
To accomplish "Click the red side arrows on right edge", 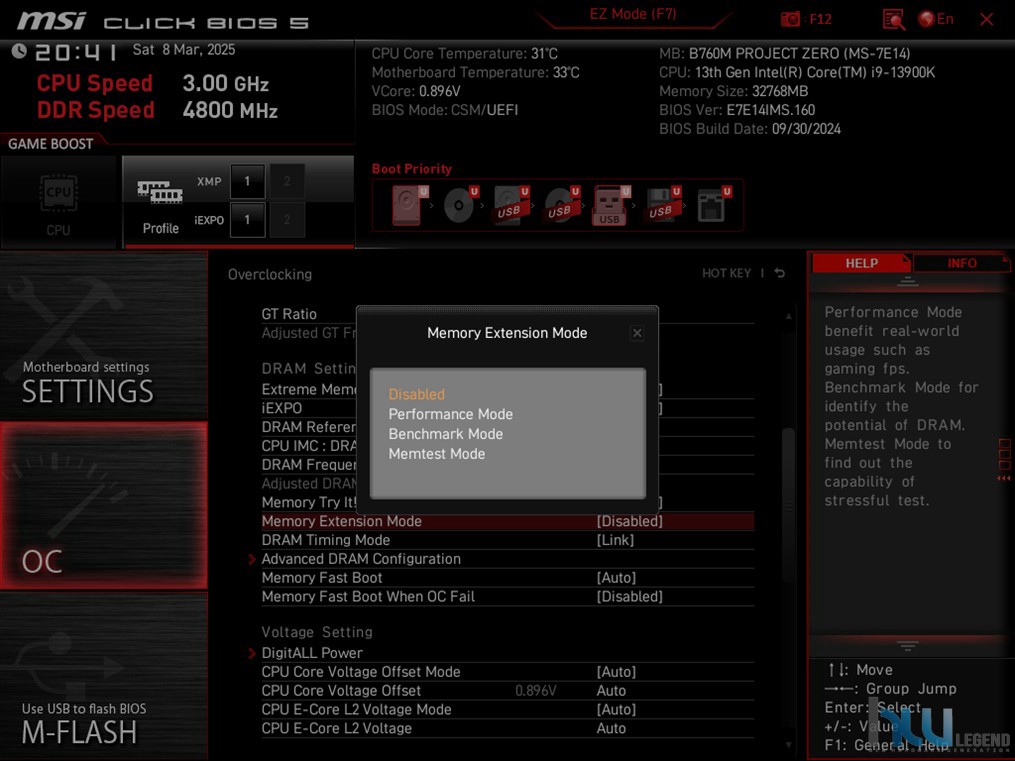I will (x=1004, y=479).
